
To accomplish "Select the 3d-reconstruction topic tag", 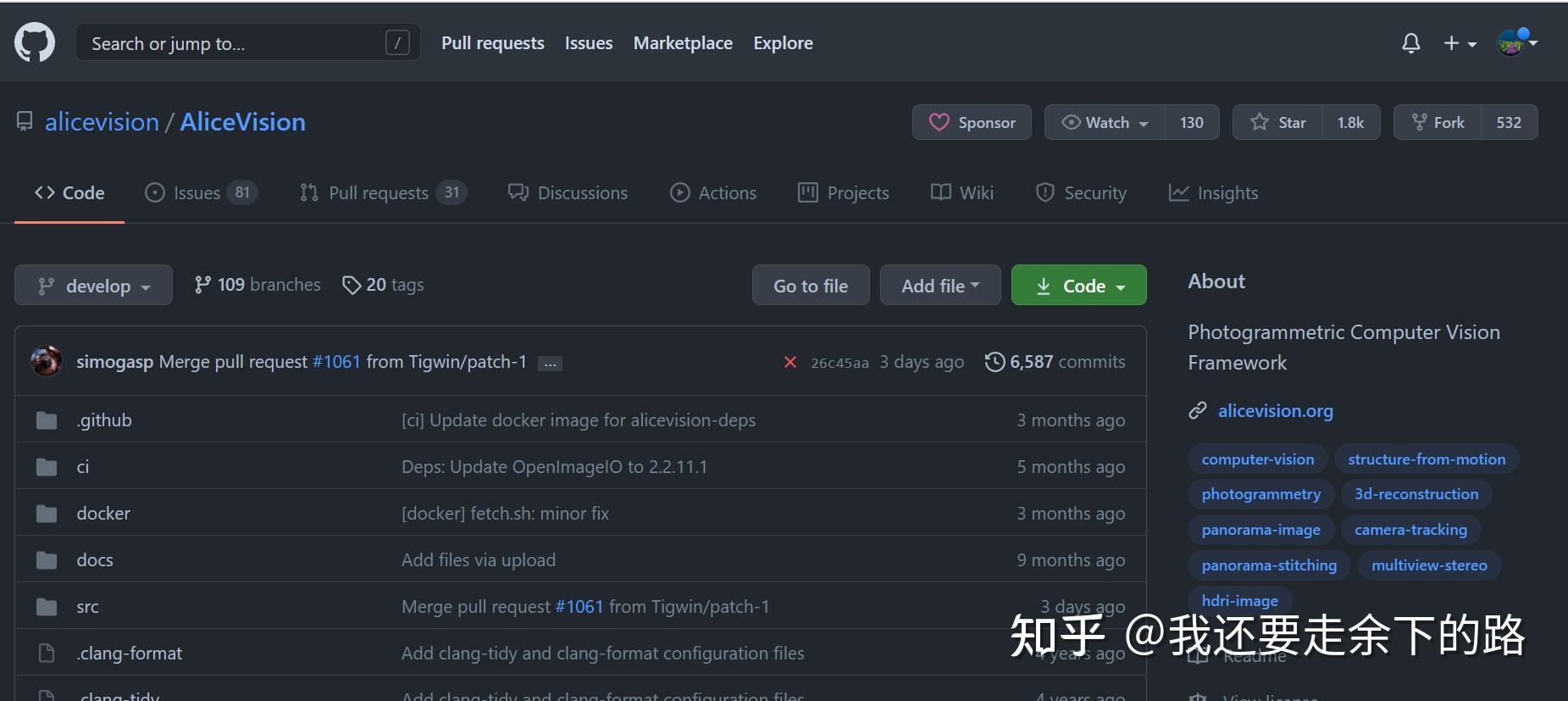I will (x=1416, y=493).
